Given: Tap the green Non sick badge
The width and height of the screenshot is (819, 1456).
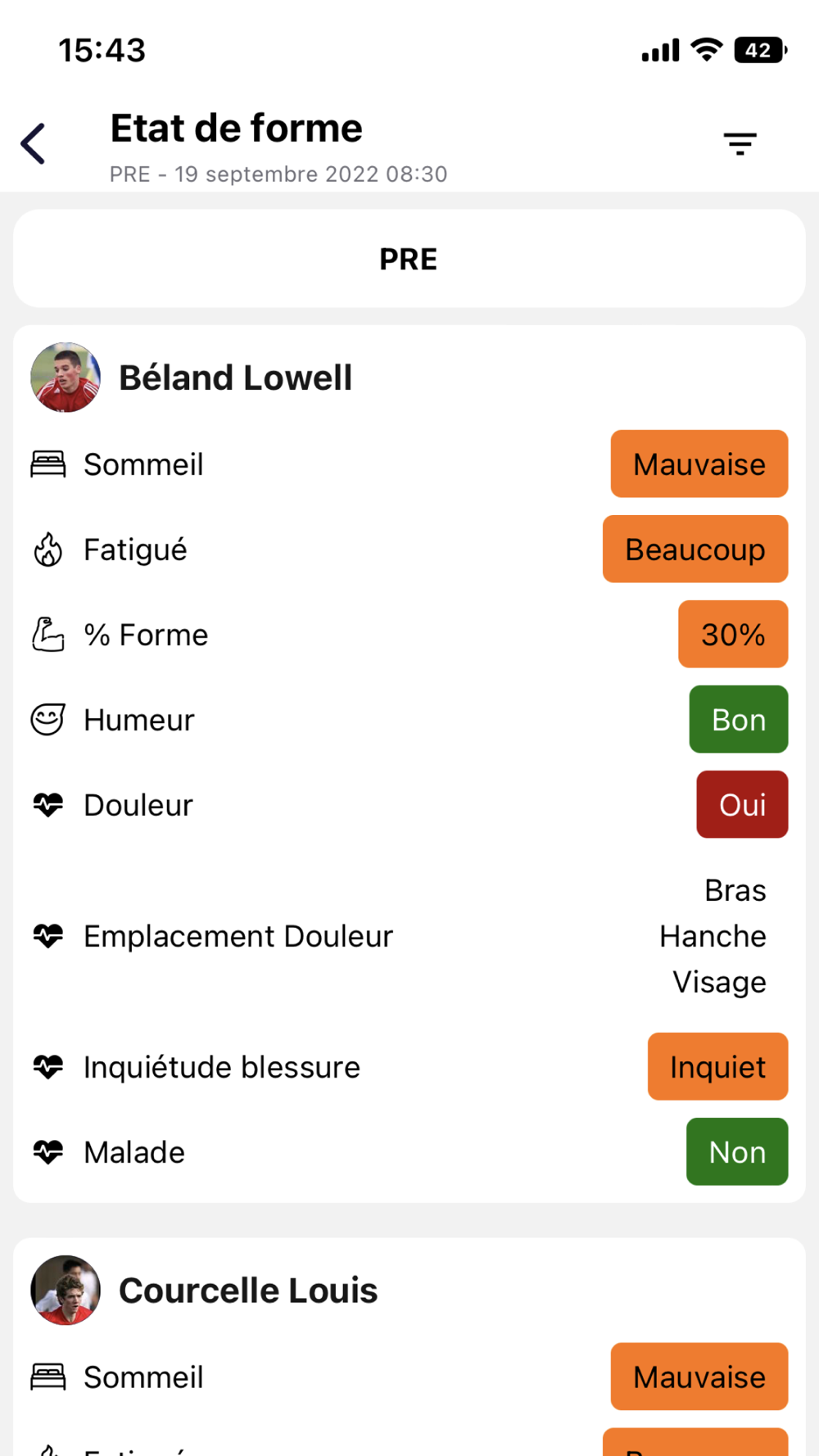Looking at the screenshot, I should pyautogui.click(x=737, y=1151).
